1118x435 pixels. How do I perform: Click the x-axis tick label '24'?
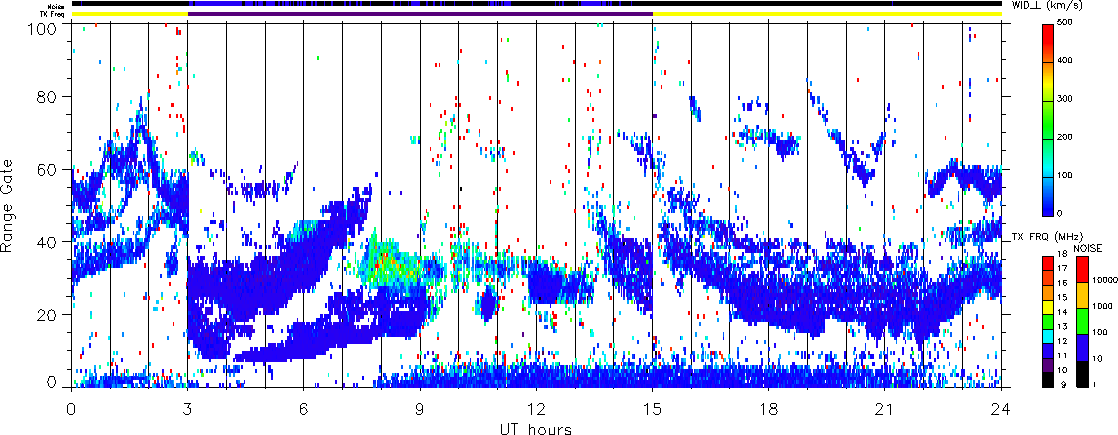coord(1001,408)
